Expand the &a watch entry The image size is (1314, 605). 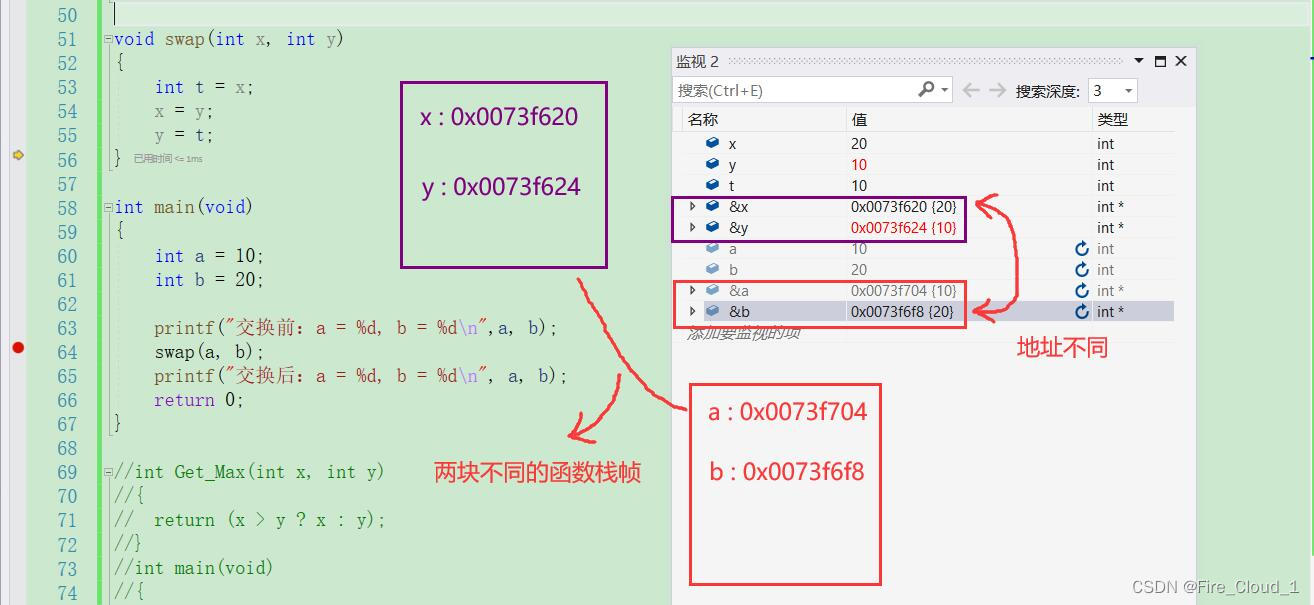tap(691, 289)
